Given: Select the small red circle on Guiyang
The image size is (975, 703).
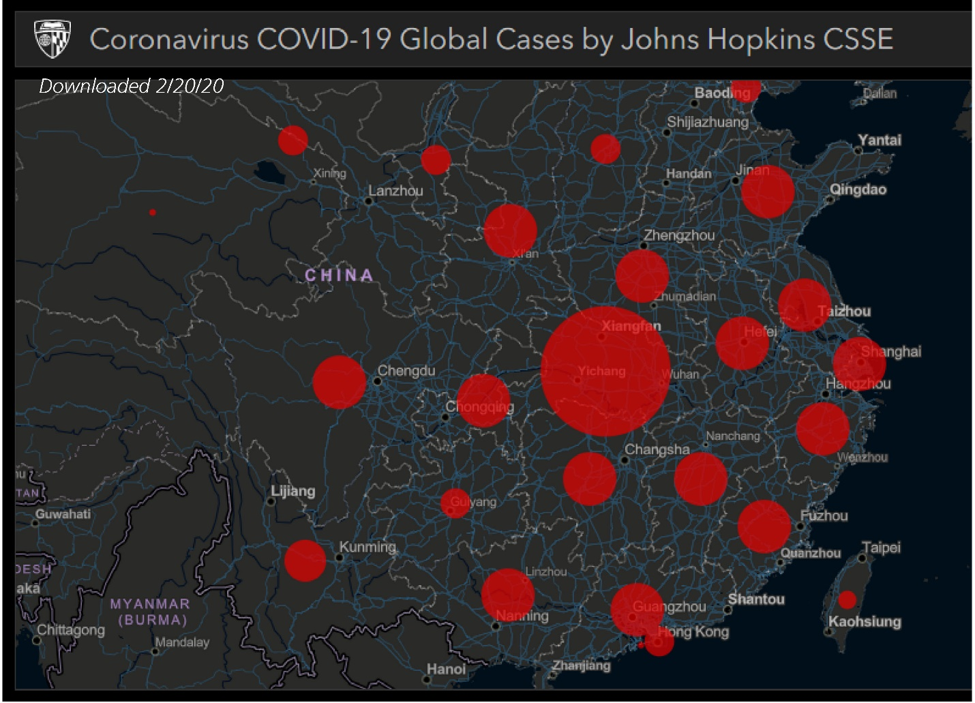Looking at the screenshot, I should point(455,503).
